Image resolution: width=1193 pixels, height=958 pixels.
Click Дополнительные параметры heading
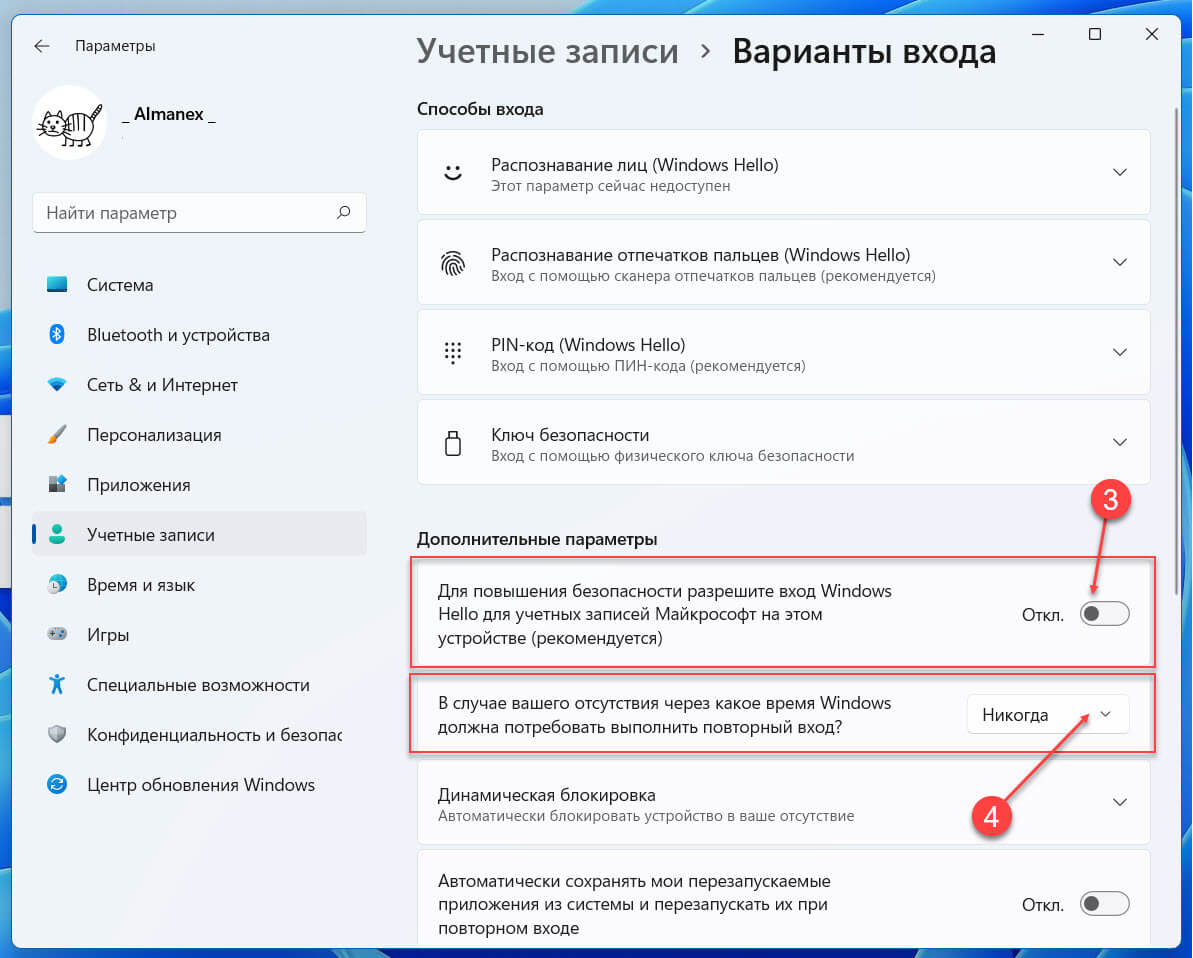click(x=537, y=539)
